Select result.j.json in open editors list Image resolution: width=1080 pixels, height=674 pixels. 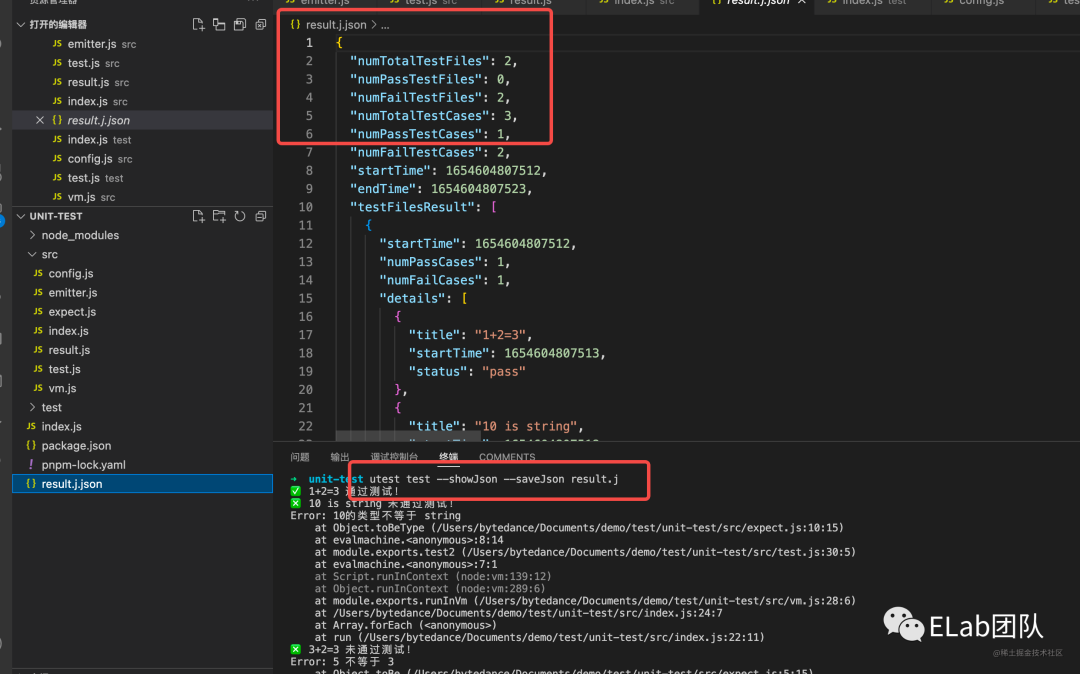click(x=143, y=120)
